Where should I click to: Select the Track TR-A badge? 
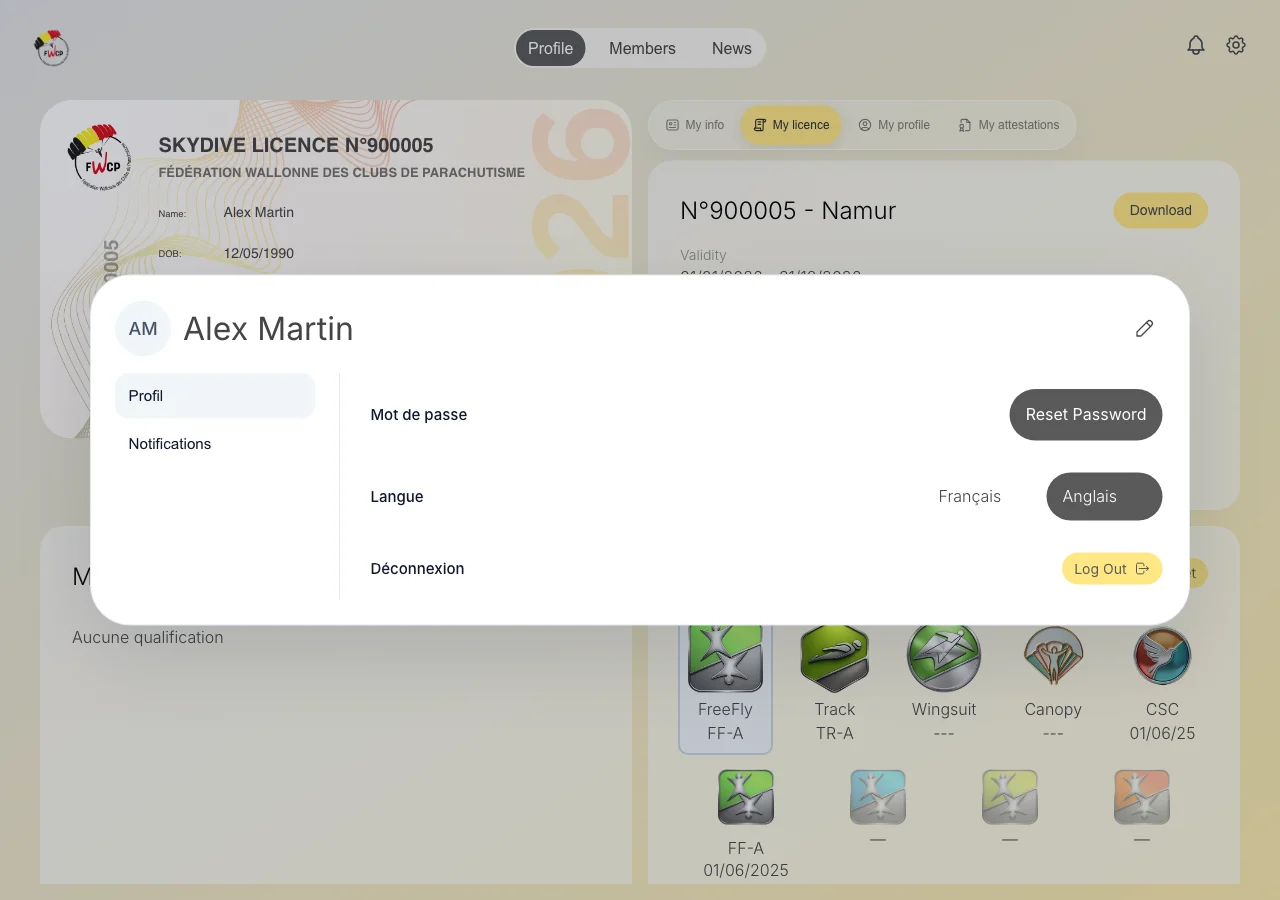pyautogui.click(x=834, y=682)
